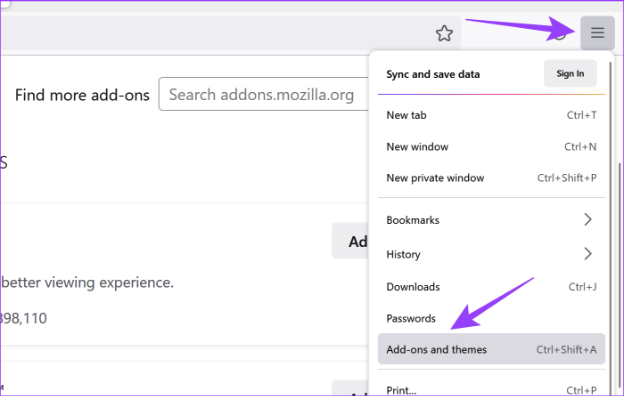
Task: Expand the History submenu chevron
Action: [x=588, y=254]
